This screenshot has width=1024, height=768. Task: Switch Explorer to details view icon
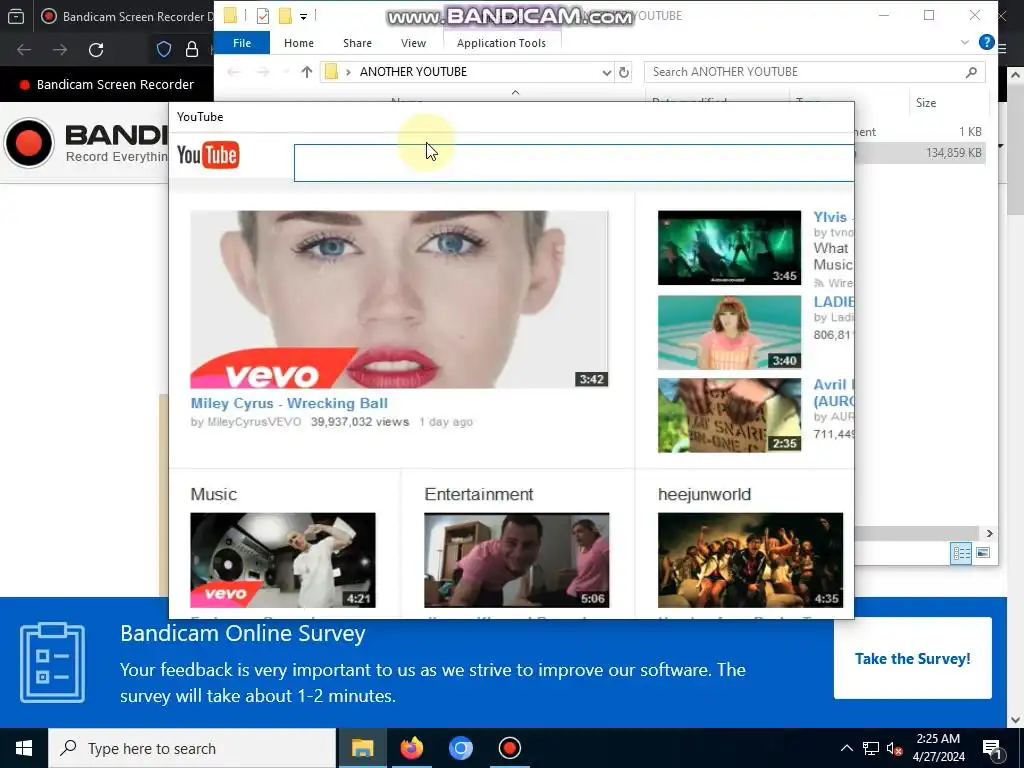[x=961, y=554]
